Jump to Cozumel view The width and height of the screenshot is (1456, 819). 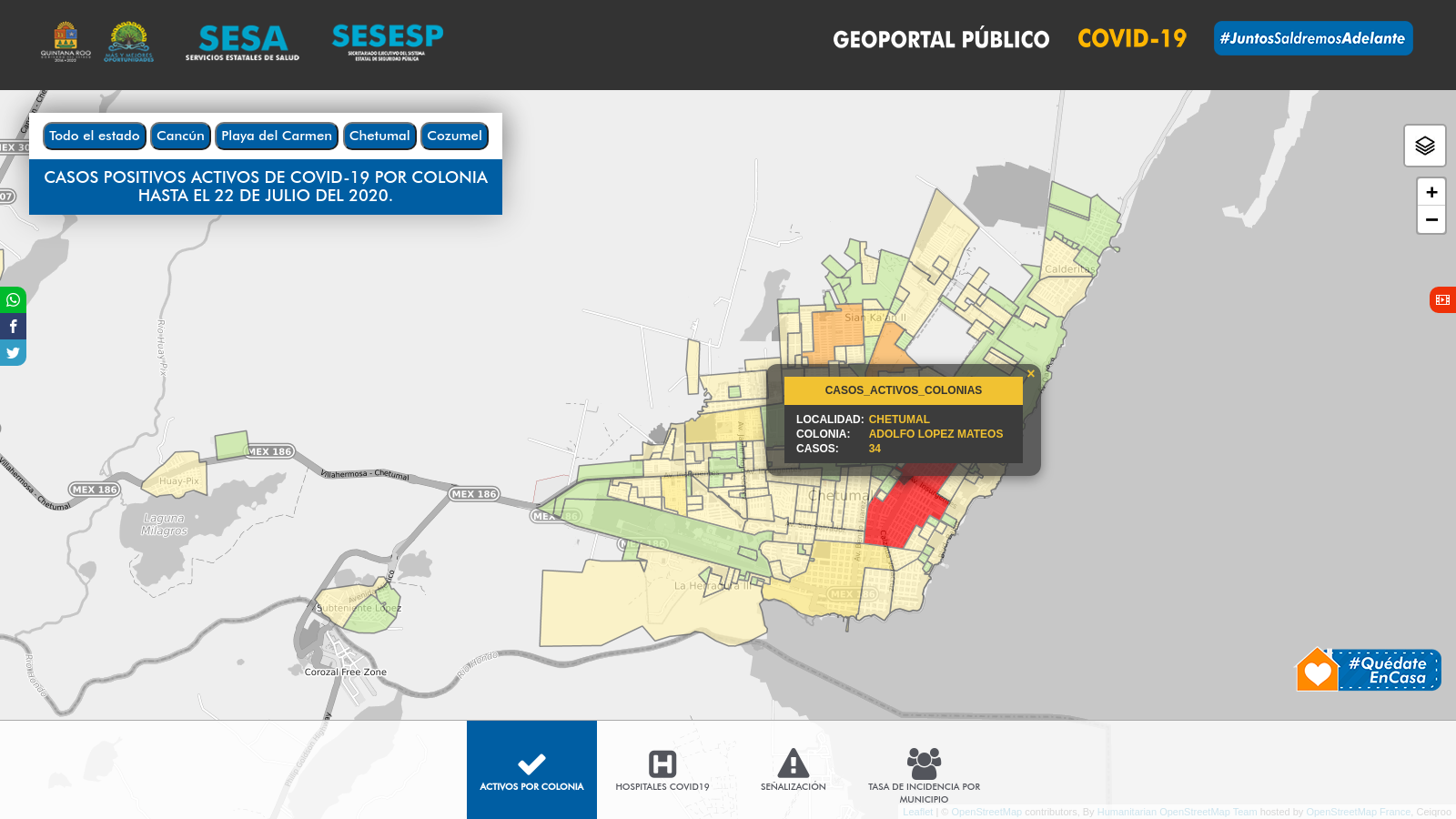pyautogui.click(x=454, y=136)
